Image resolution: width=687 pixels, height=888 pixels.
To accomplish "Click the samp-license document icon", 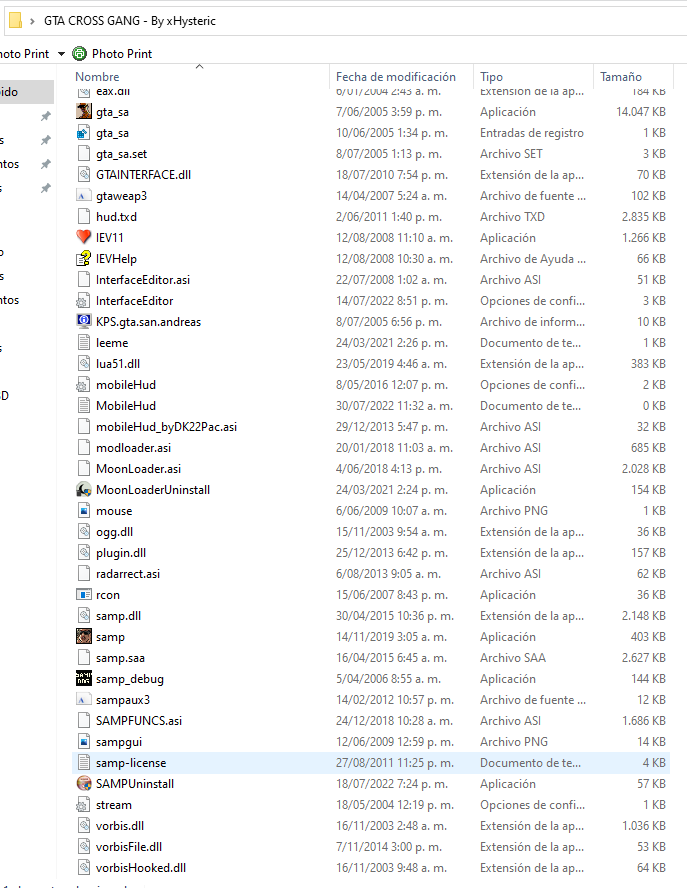I will click(x=84, y=762).
